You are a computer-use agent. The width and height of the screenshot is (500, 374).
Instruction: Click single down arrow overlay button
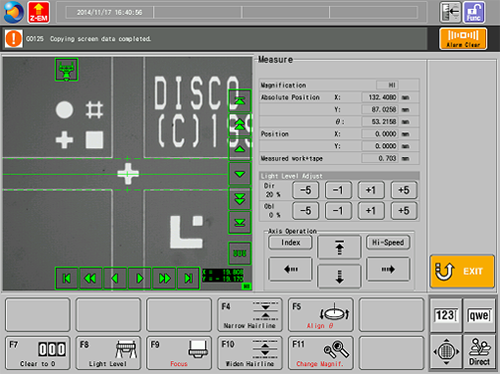click(240, 174)
